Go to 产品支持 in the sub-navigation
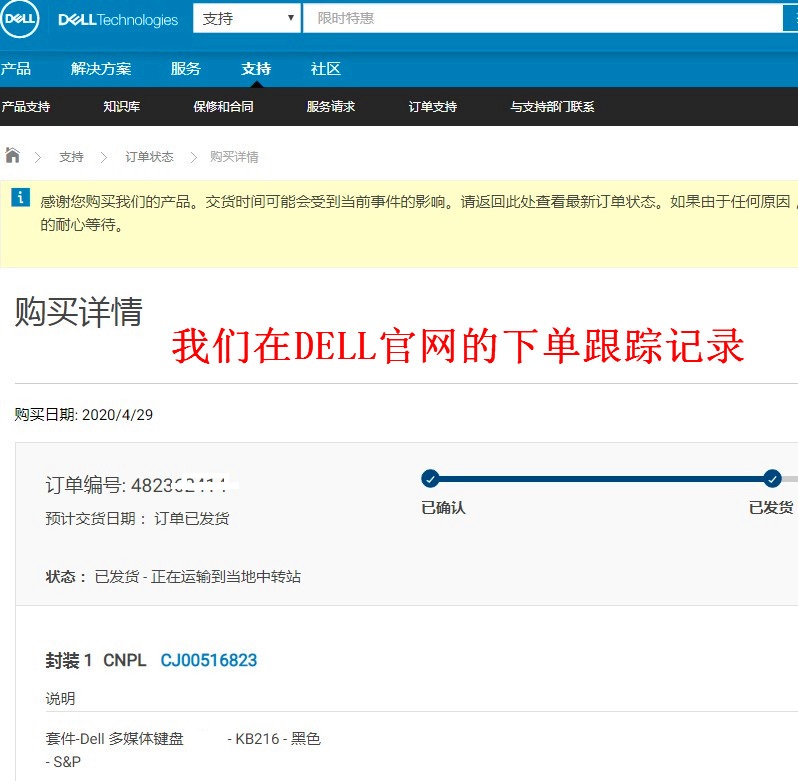 coord(25,106)
